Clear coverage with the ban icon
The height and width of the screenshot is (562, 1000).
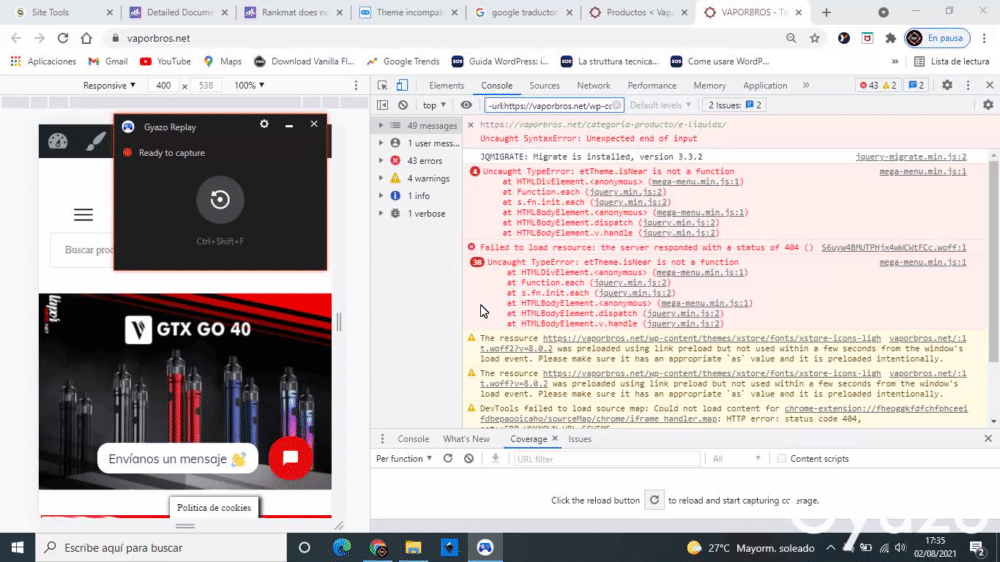469,459
